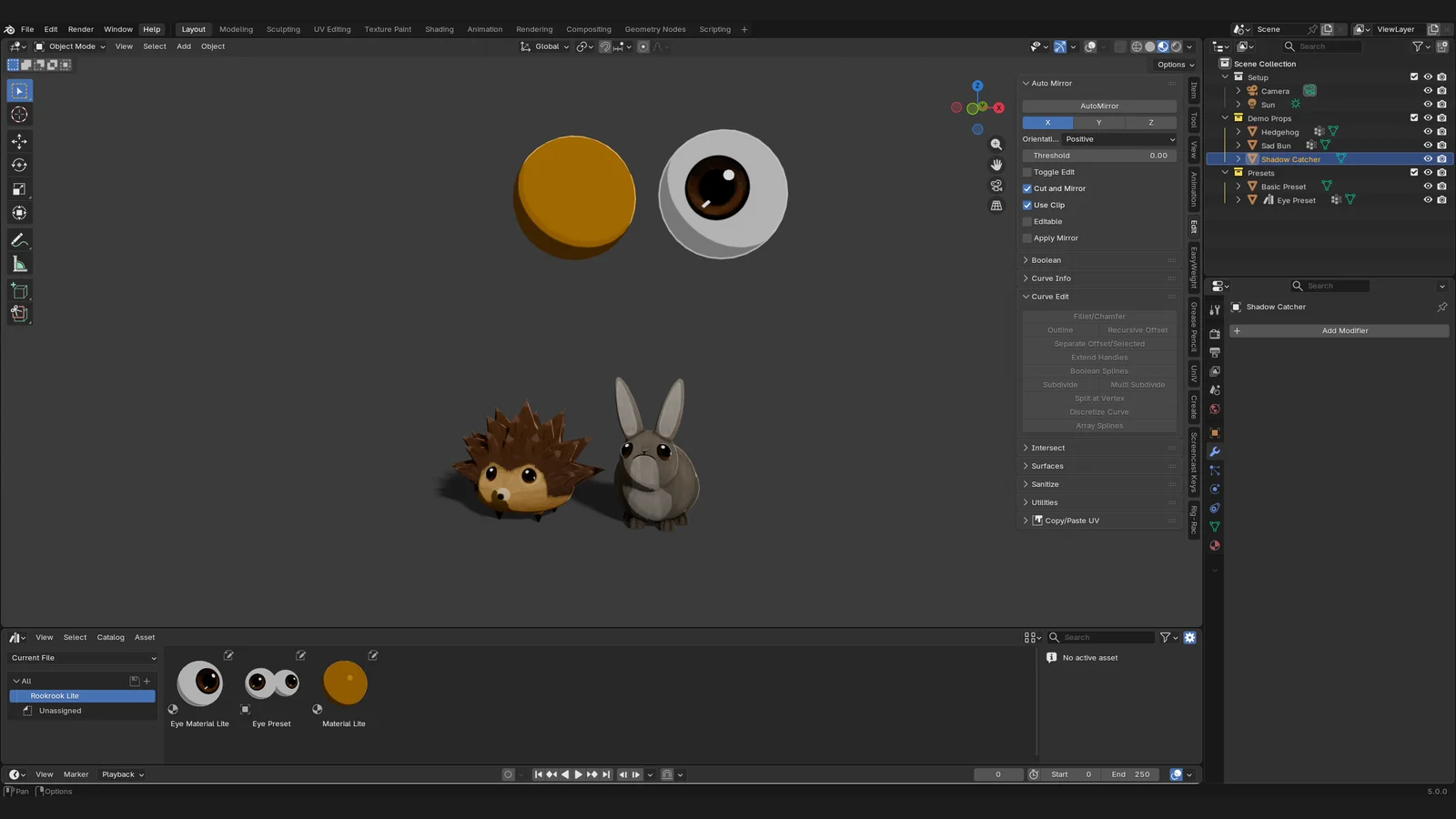The image size is (1456, 819).
Task: Pick the Measure tool
Action: pyautogui.click(x=19, y=263)
